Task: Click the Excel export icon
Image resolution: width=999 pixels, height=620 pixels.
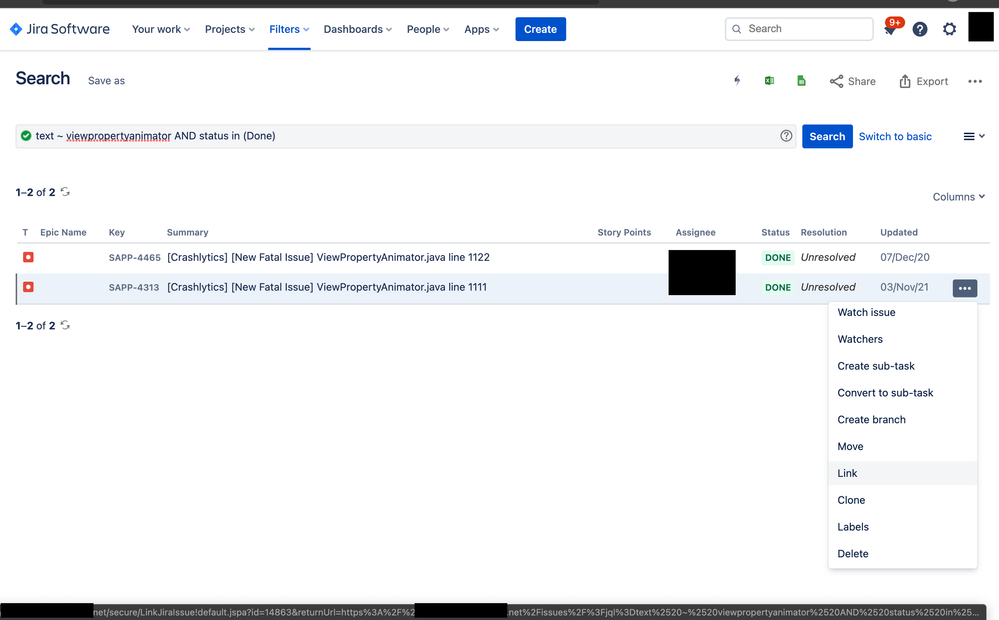Action: [x=769, y=81]
